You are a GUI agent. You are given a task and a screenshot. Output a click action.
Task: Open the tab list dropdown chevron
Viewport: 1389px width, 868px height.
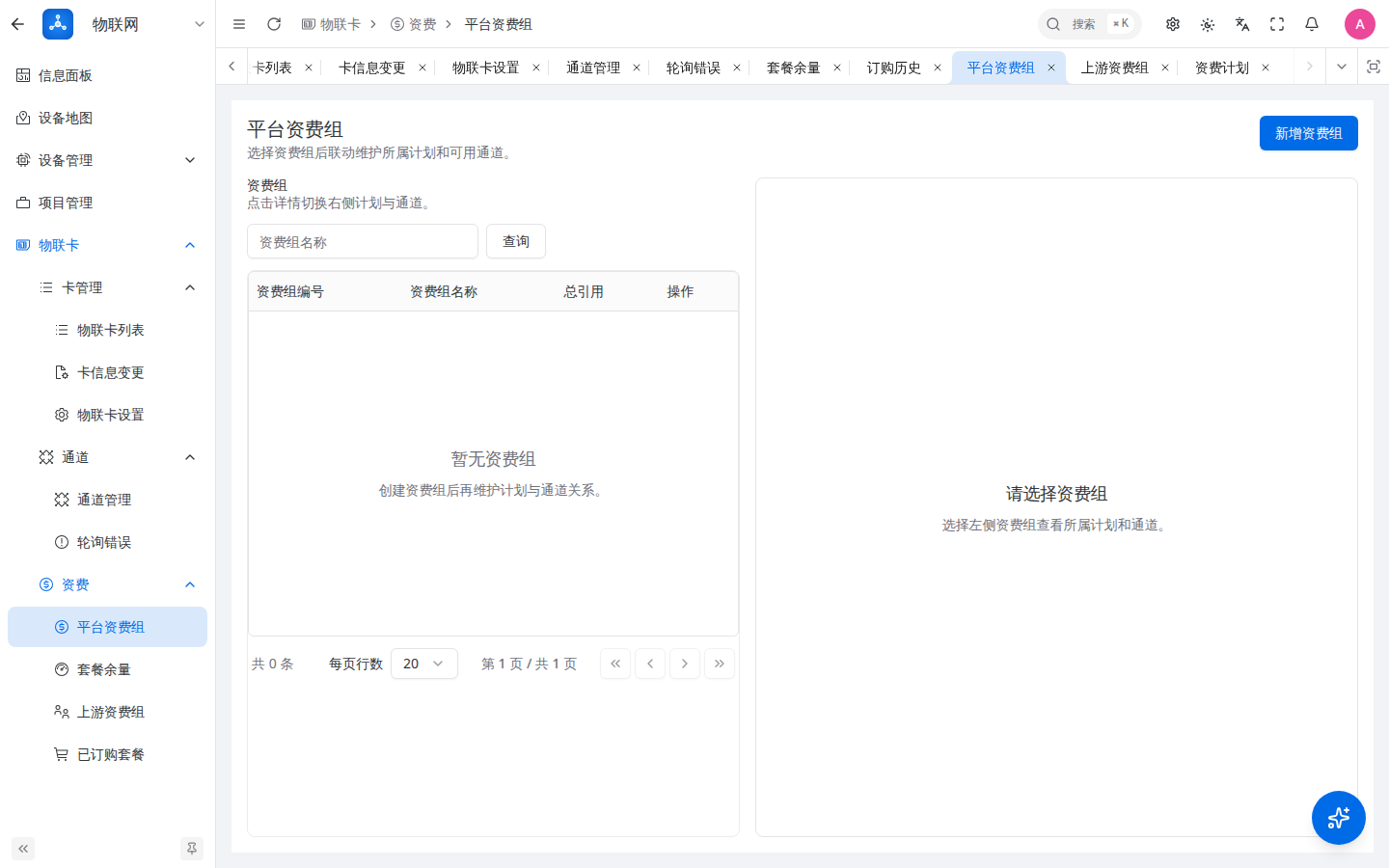(x=1342, y=67)
